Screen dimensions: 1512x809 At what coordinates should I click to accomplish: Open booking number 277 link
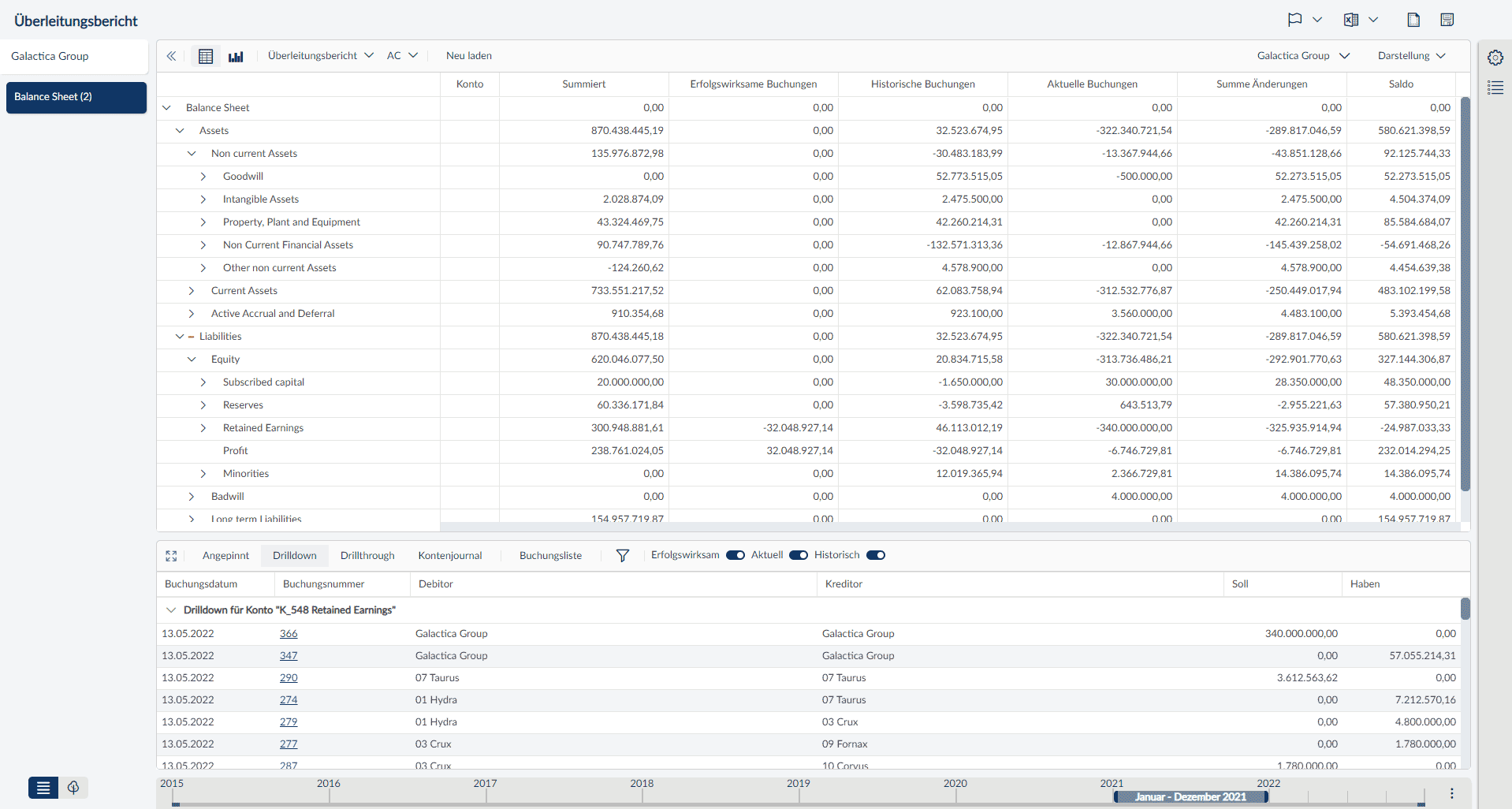click(x=289, y=744)
